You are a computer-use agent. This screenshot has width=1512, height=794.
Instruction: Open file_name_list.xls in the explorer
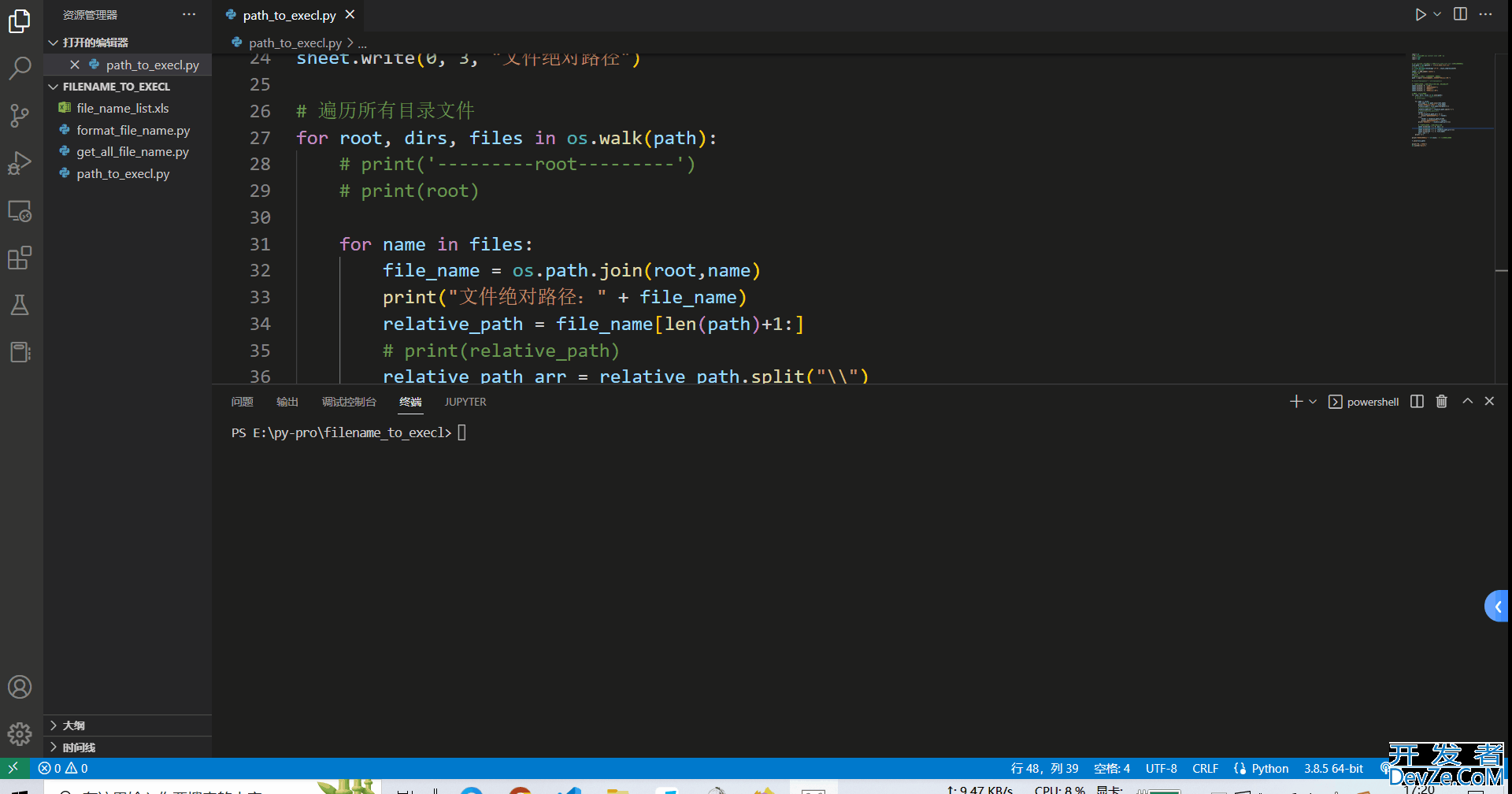tap(123, 108)
